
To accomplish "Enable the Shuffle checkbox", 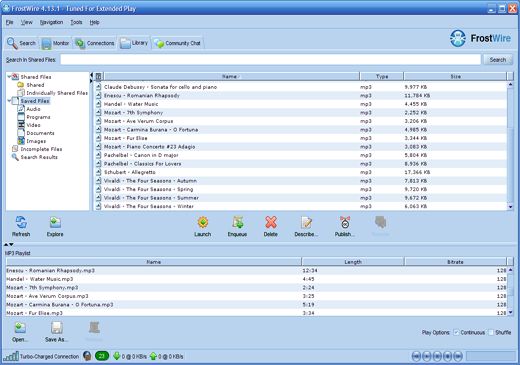I will [x=491, y=332].
